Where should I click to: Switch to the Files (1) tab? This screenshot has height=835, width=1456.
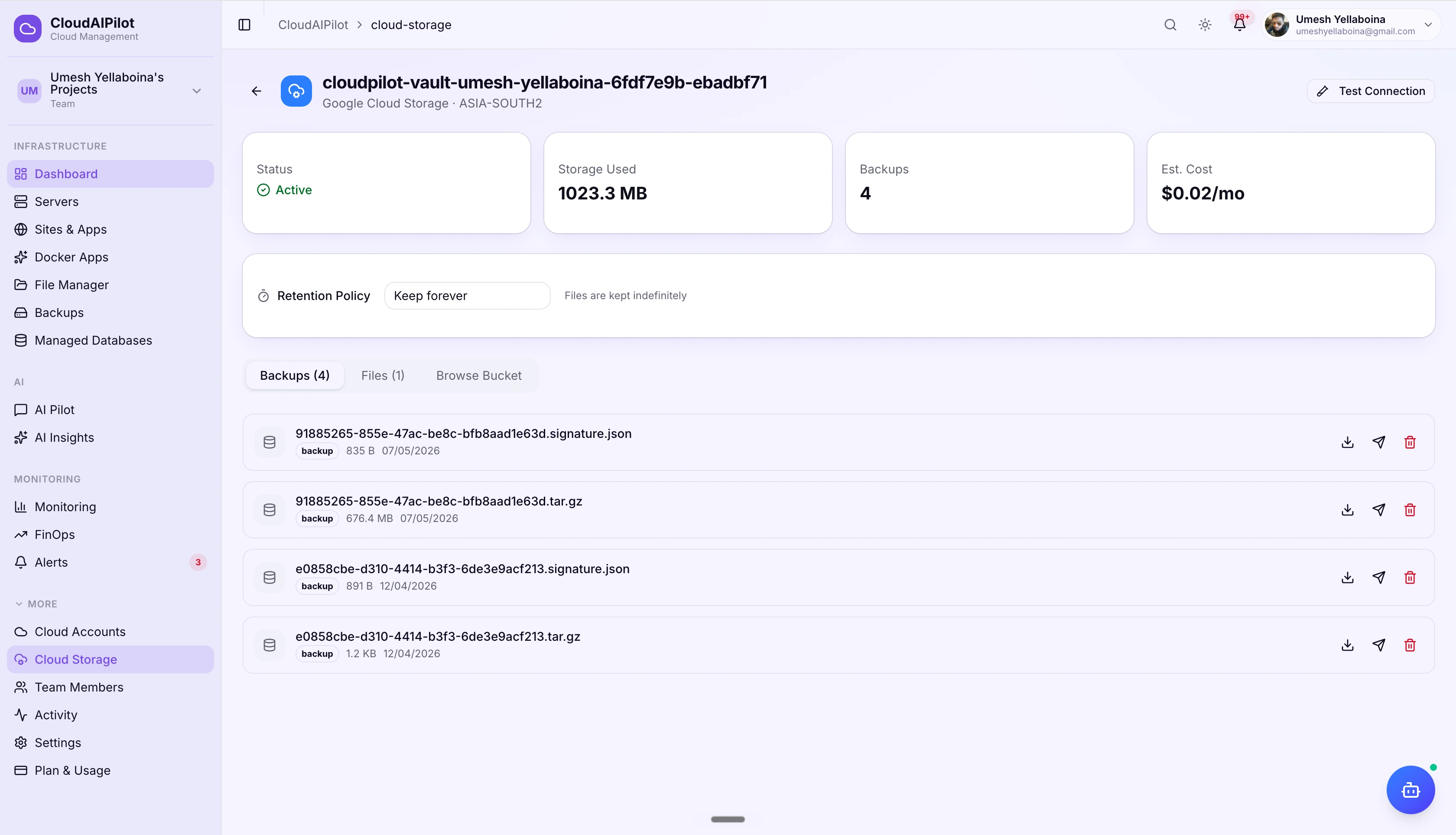[x=382, y=375]
